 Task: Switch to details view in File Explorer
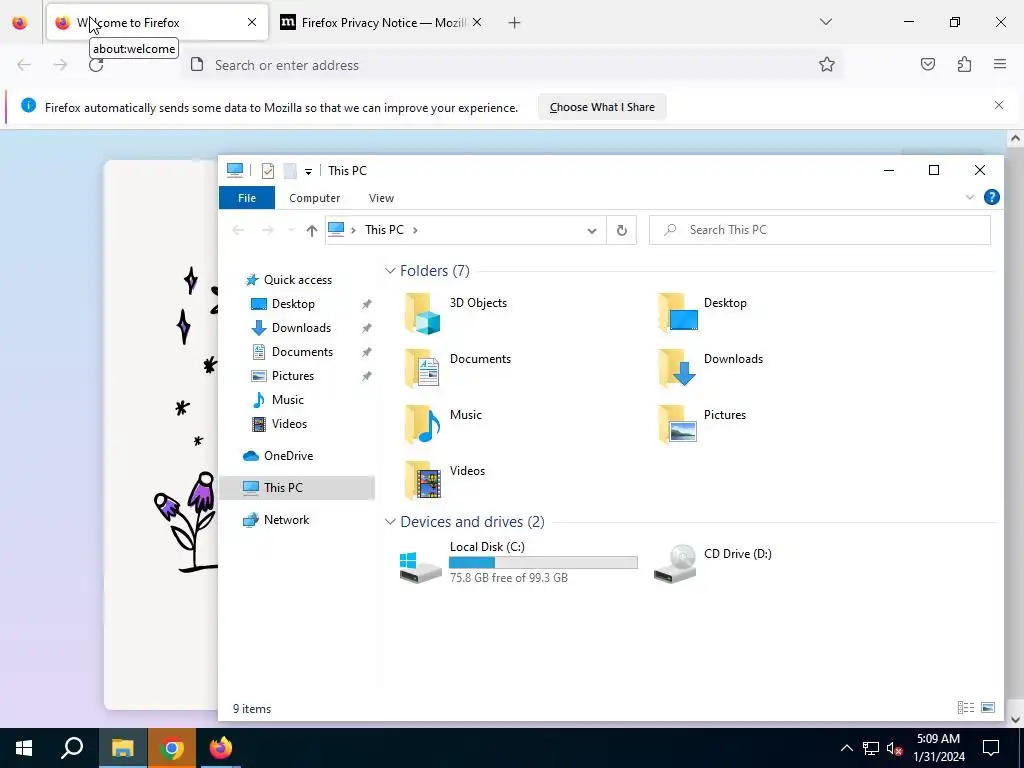[x=966, y=708]
